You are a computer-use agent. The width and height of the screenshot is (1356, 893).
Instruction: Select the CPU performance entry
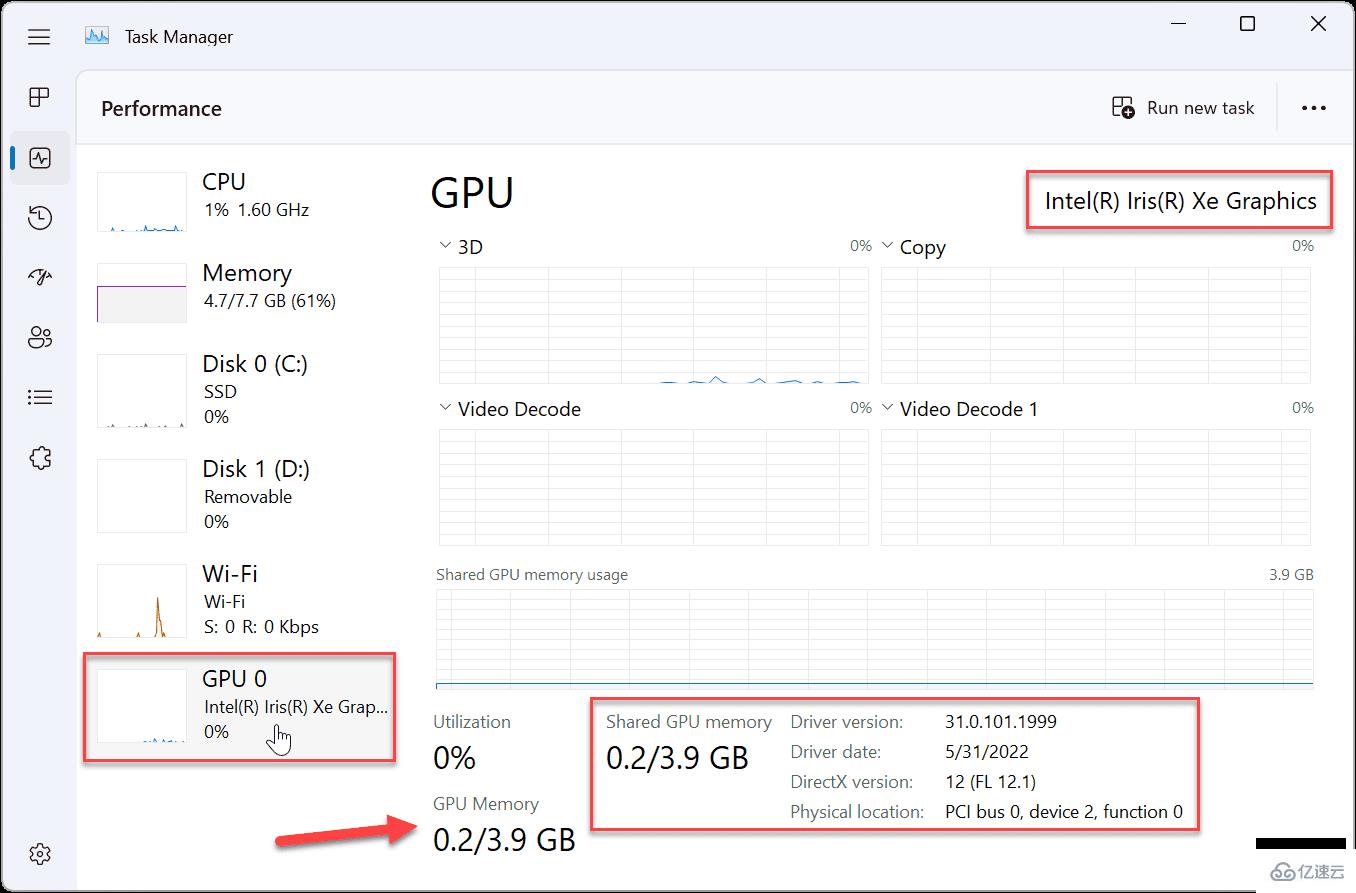tap(240, 200)
